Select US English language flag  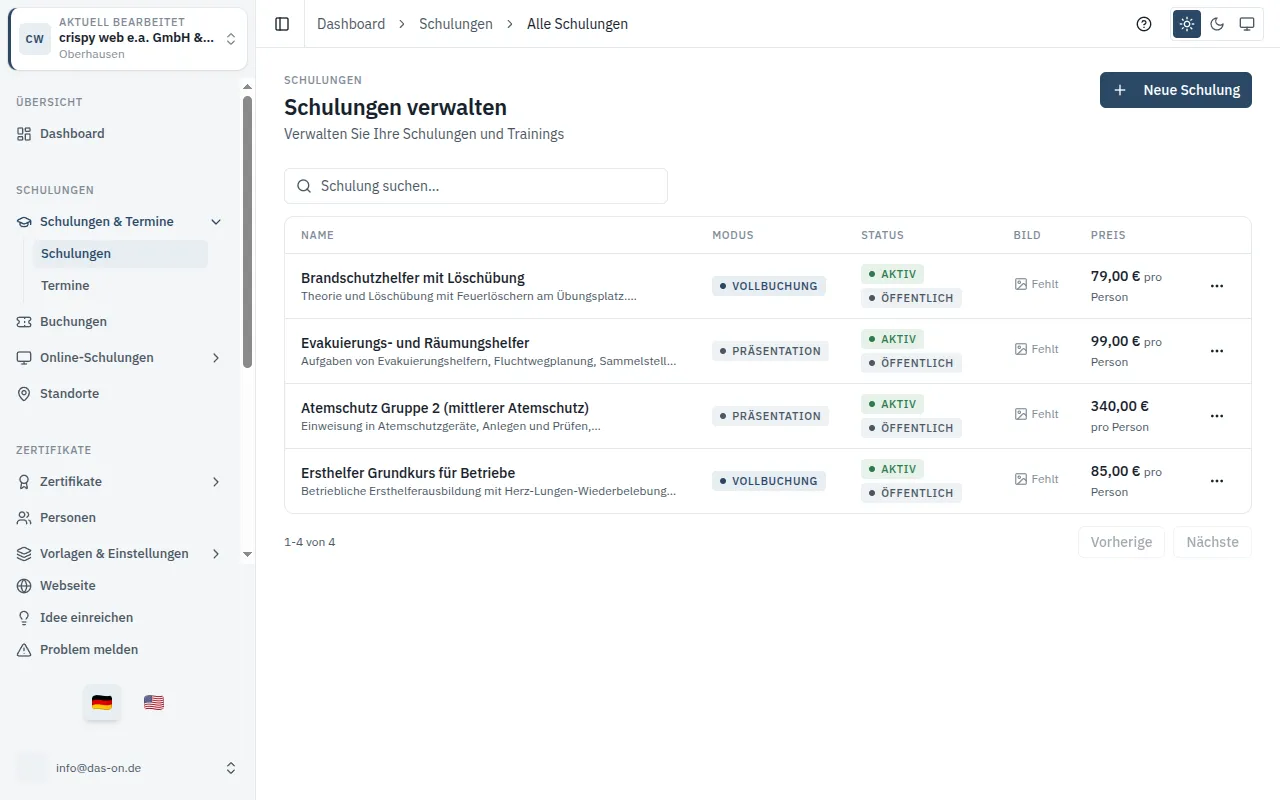154,702
